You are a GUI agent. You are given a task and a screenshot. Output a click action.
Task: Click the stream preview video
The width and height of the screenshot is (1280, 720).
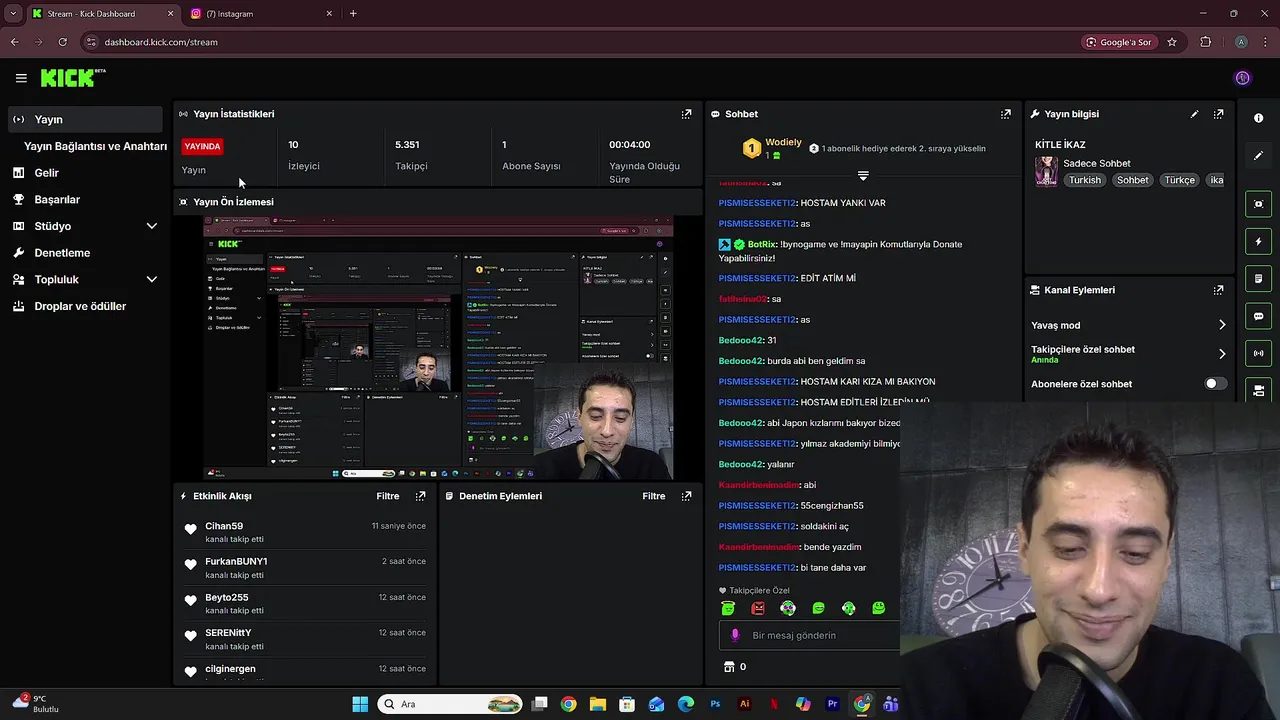pyautogui.click(x=438, y=348)
